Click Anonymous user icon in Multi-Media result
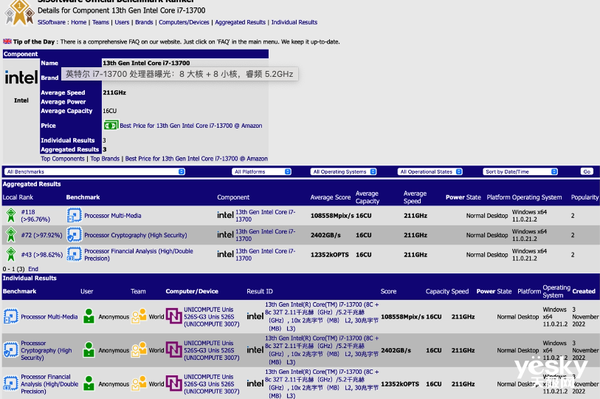 89,316
